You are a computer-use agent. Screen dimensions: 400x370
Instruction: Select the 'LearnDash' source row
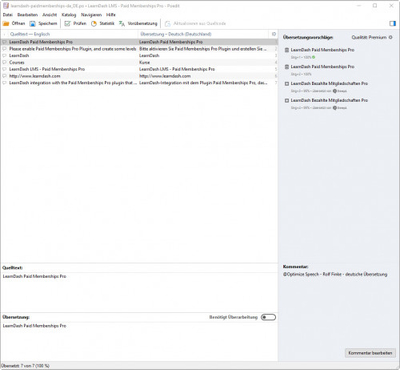(19, 55)
